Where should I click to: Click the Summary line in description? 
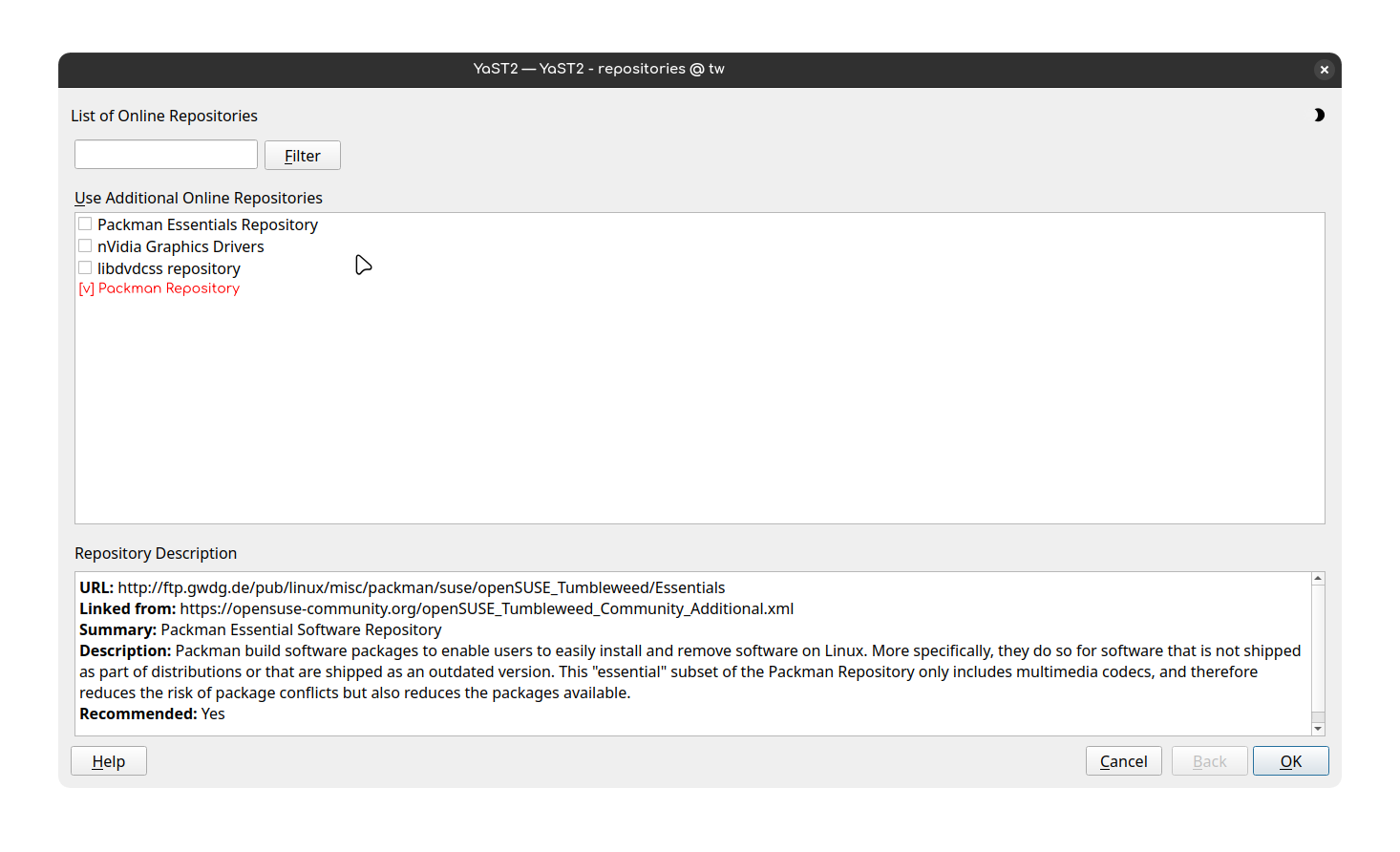pos(261,629)
